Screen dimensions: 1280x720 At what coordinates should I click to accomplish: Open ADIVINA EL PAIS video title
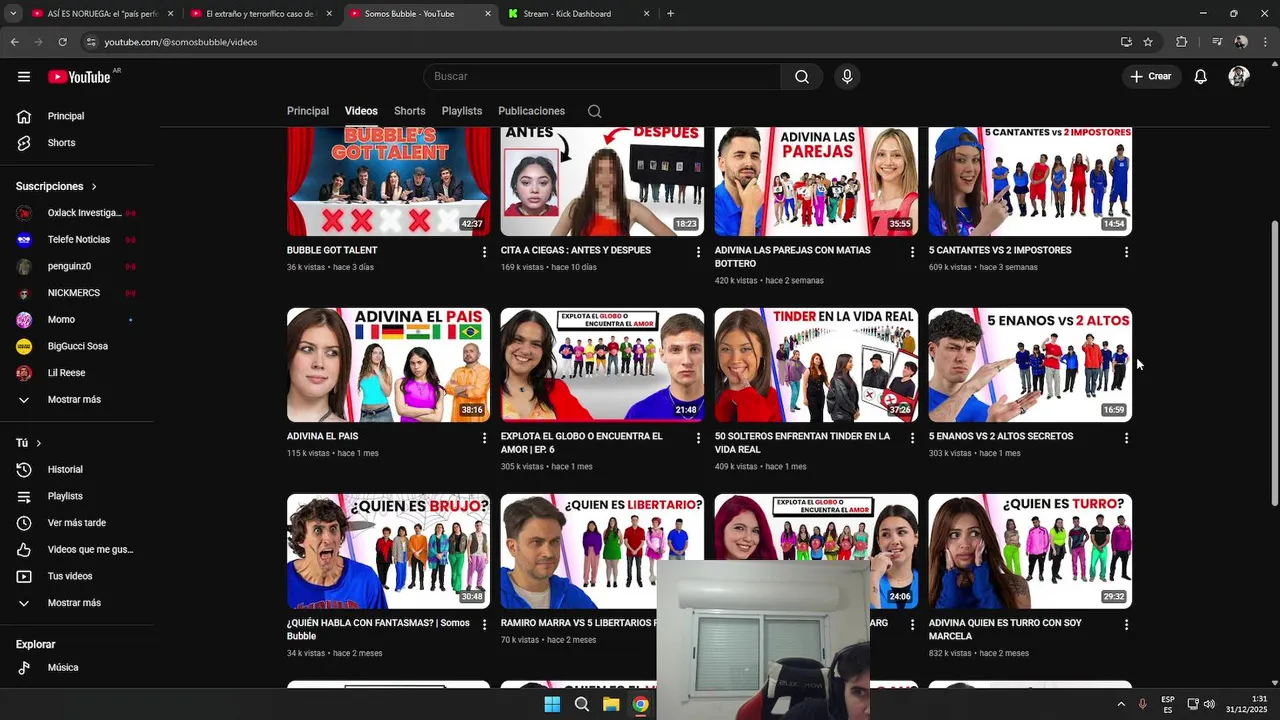(x=322, y=437)
